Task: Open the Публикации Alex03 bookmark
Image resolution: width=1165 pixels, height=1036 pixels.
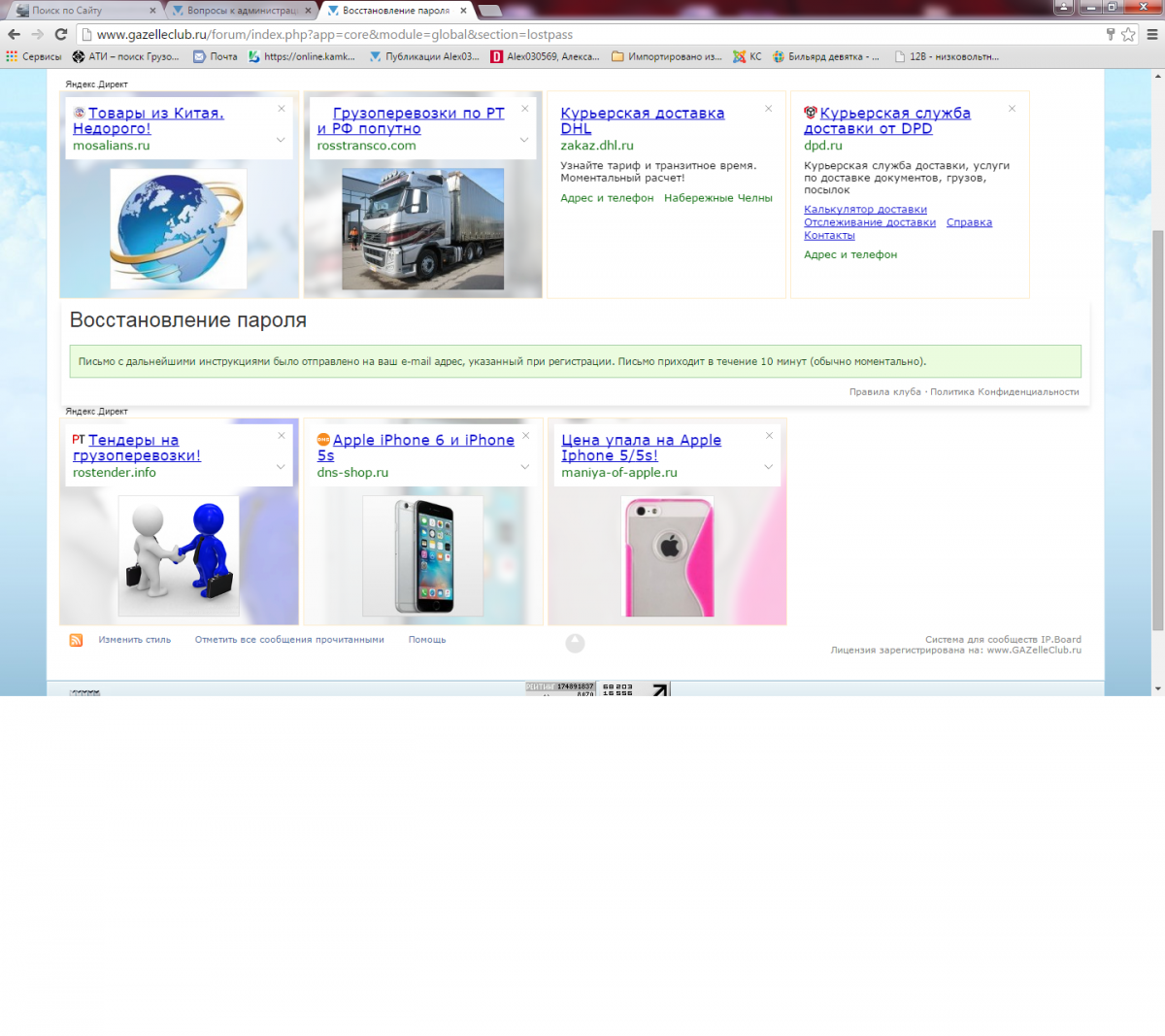Action: (424, 56)
